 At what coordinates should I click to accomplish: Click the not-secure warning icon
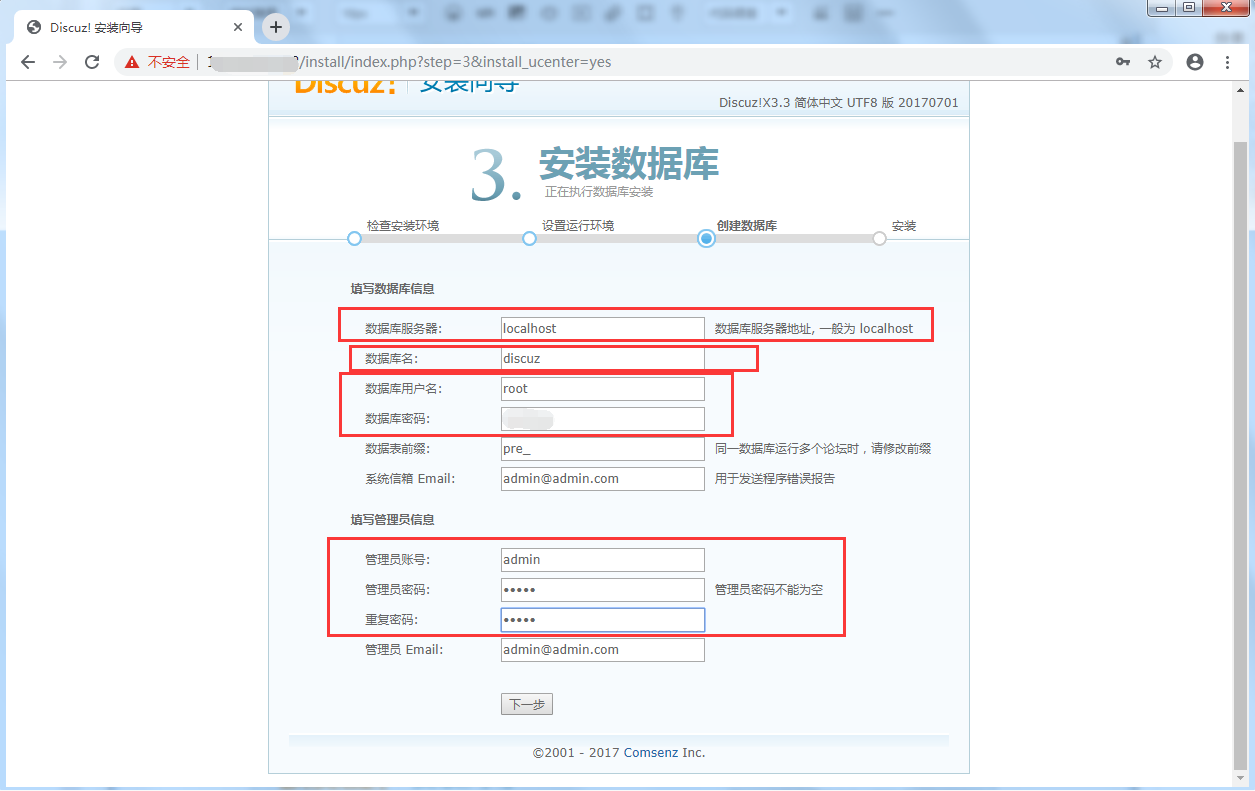pos(132,62)
